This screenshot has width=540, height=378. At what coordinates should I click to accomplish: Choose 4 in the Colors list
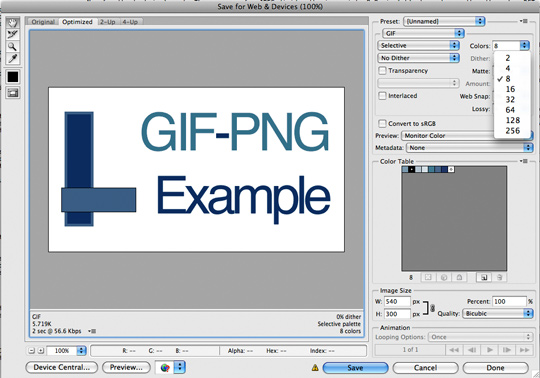click(512, 68)
